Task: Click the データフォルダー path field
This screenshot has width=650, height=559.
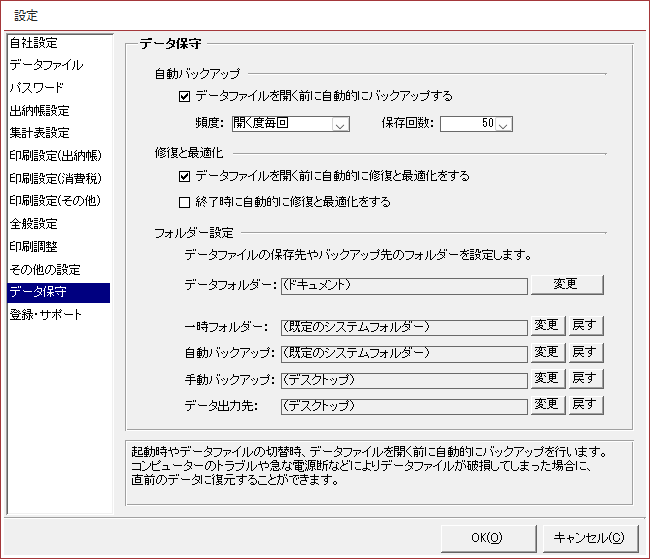Action: tap(403, 285)
